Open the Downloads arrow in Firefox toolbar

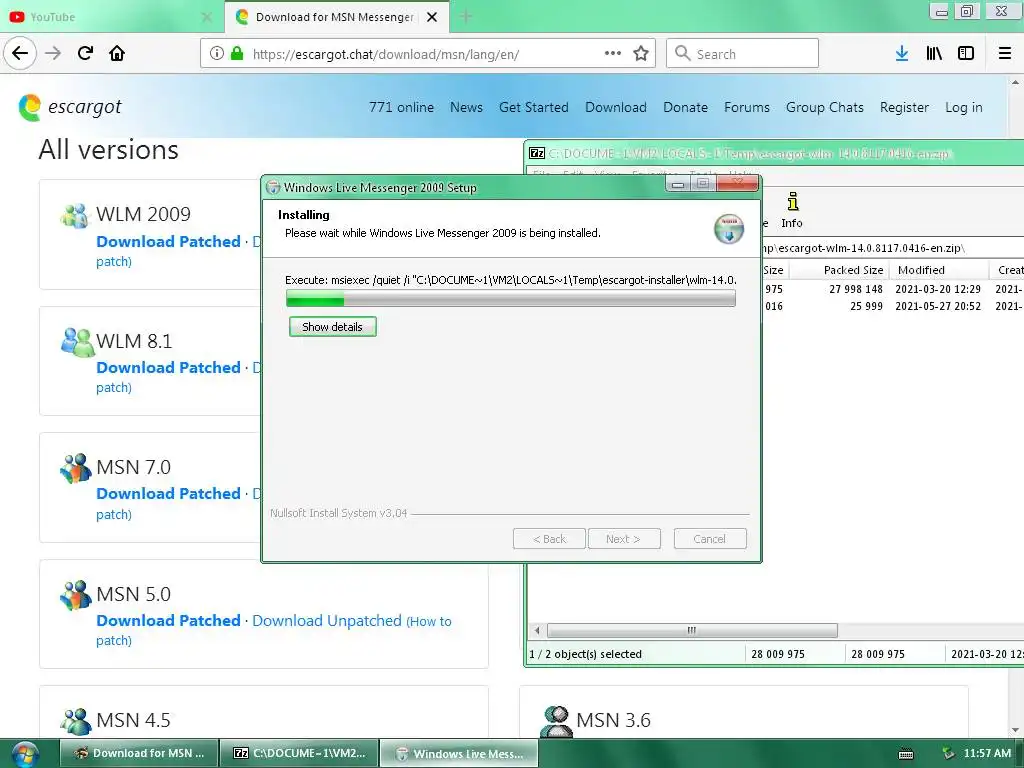[x=902, y=53]
